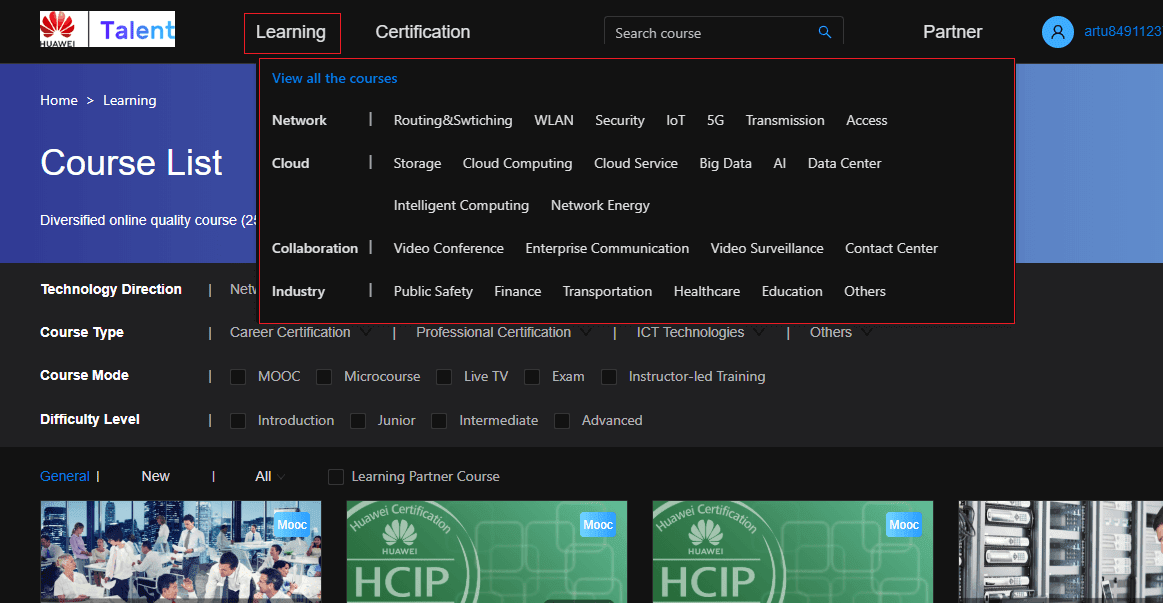Viewport: 1163px width, 603px height.
Task: Click Mooc badge on first course card
Action: coord(292,525)
